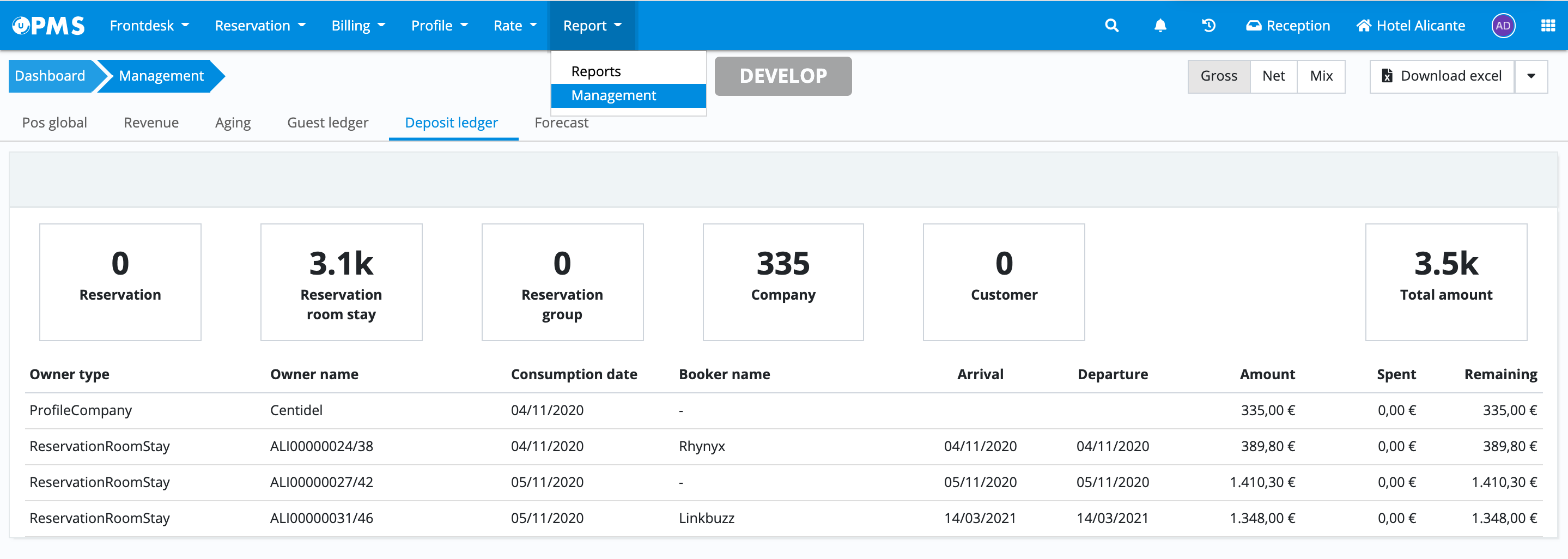Open the history clock icon
The image size is (1568, 559).
tap(1208, 26)
